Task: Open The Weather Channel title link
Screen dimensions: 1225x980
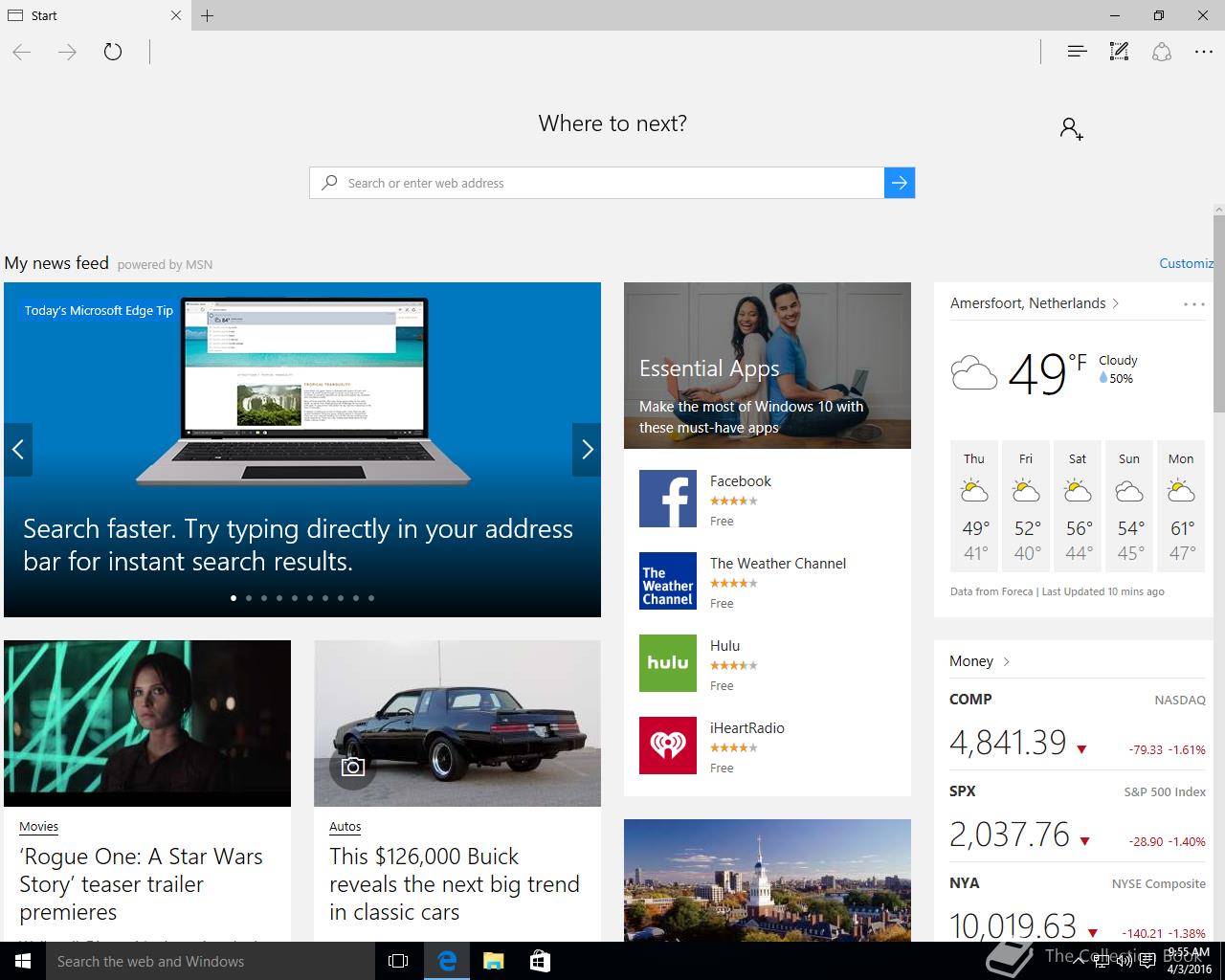Action: (778, 564)
